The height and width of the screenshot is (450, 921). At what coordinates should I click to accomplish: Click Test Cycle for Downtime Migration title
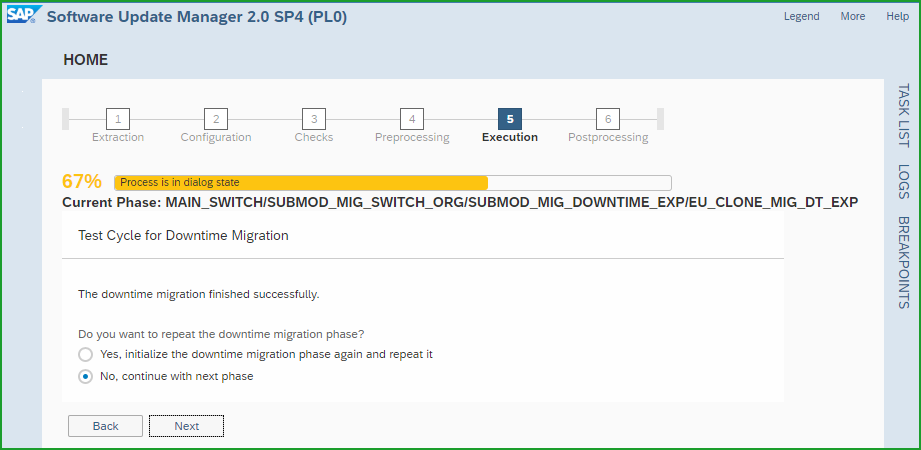(x=183, y=236)
